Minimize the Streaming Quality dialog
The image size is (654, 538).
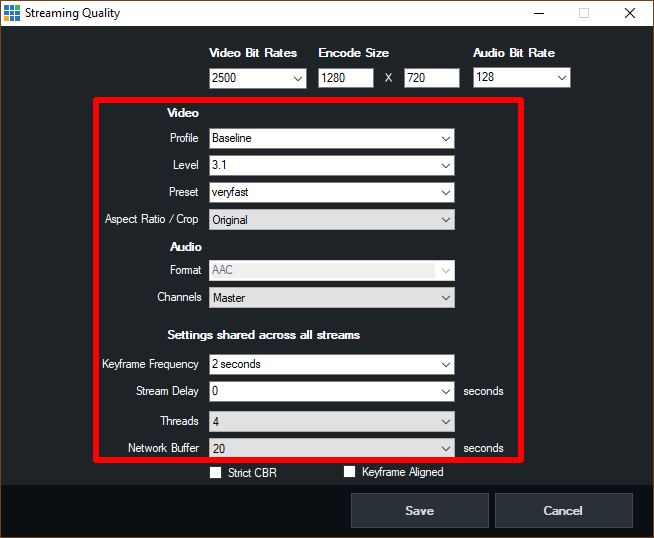(x=538, y=13)
